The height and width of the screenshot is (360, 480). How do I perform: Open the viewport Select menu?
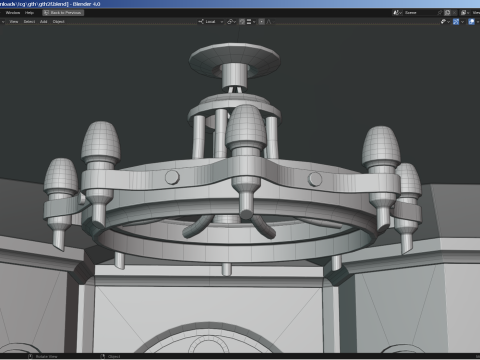pos(29,22)
